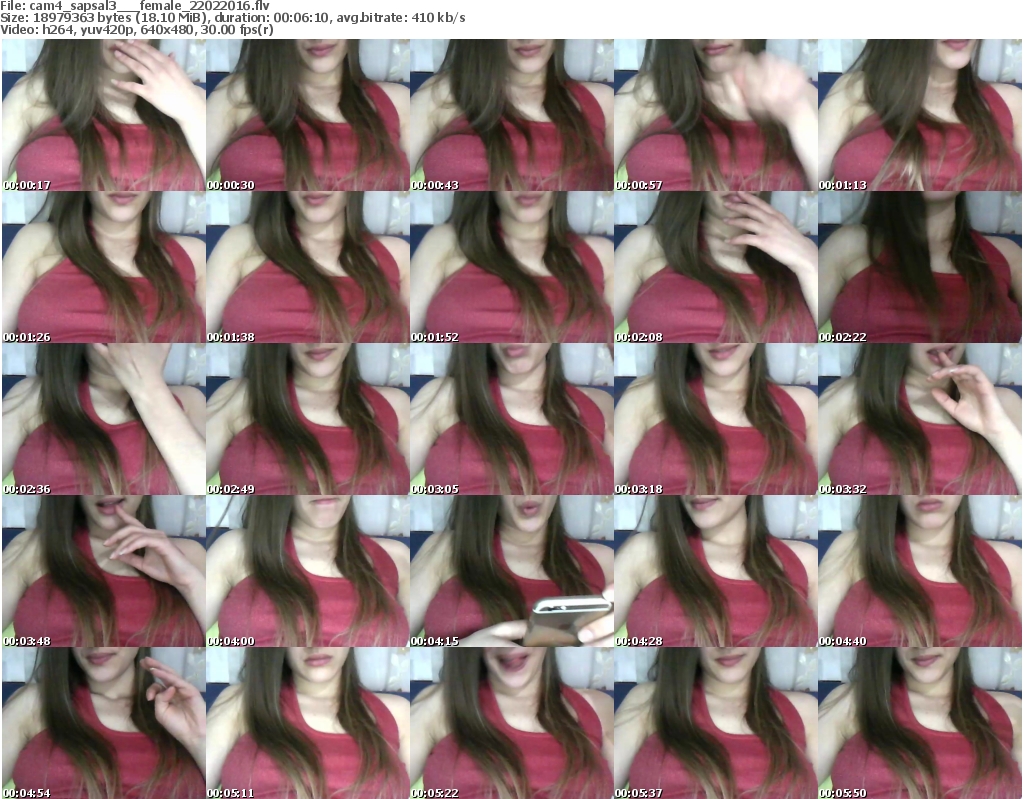
Task: Open the thumbnail frame at 00:01:52
Action: pos(511,267)
